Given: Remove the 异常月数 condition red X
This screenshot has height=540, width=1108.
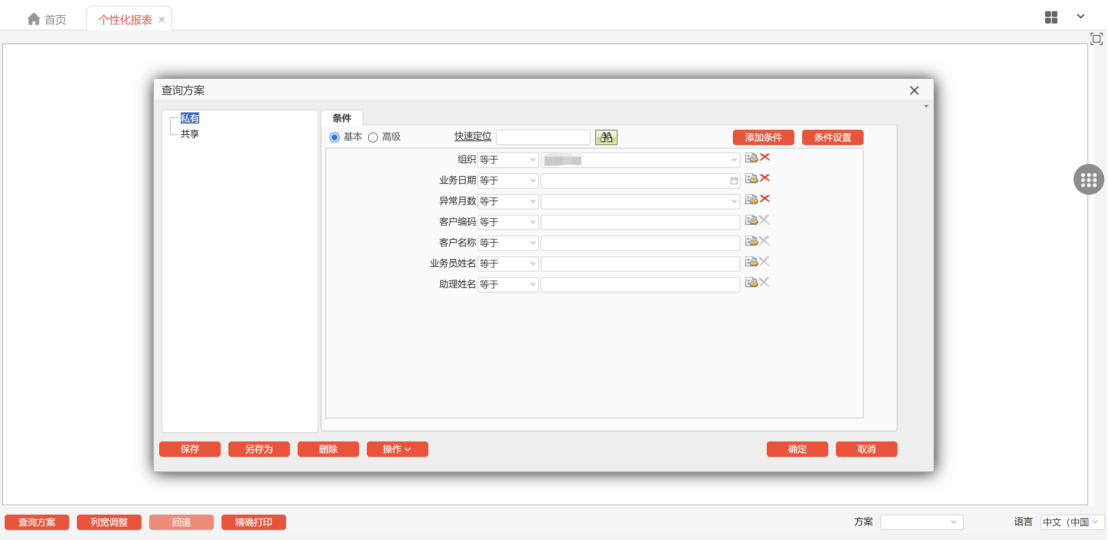Looking at the screenshot, I should tap(765, 199).
